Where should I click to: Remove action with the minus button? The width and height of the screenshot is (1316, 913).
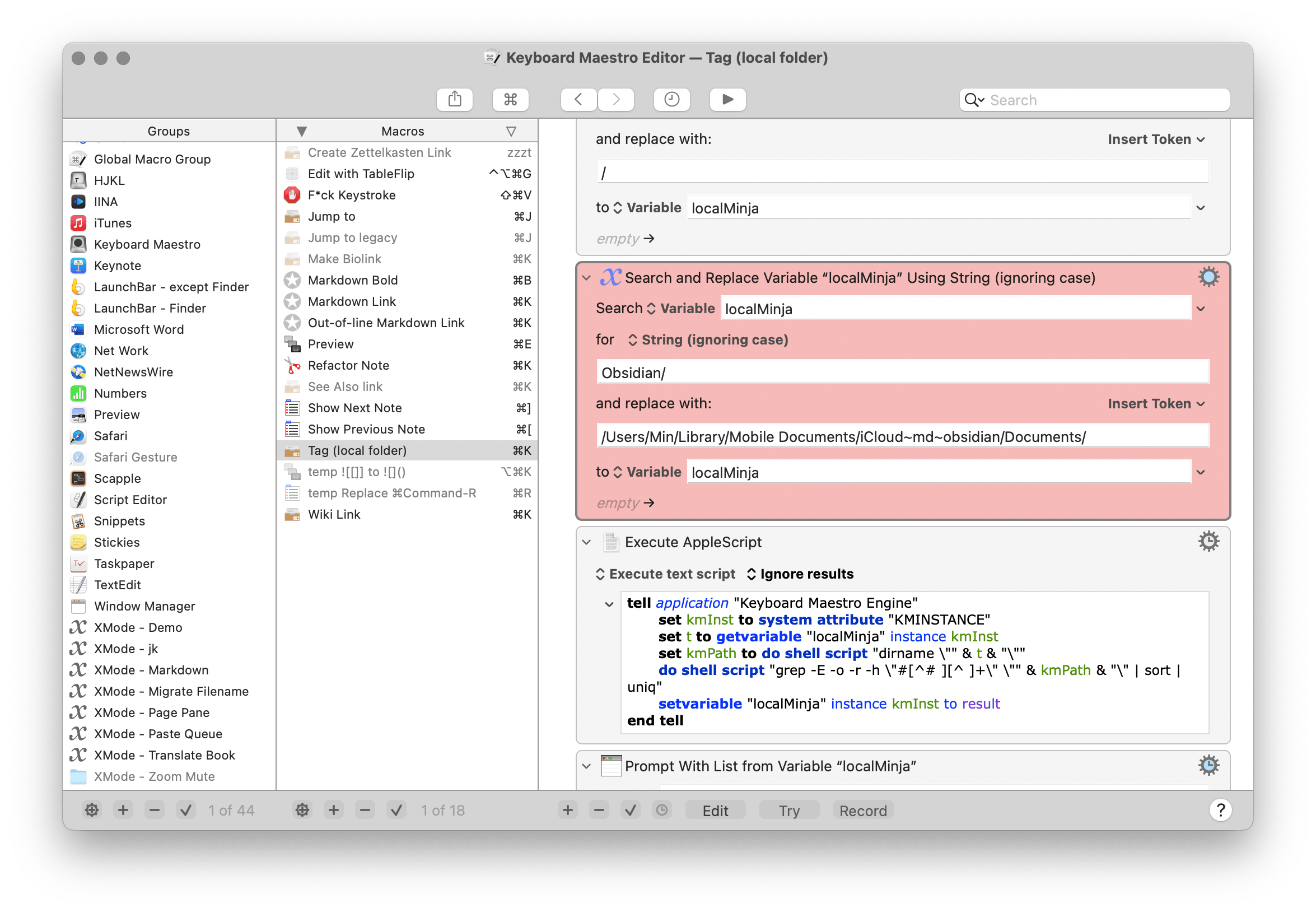pos(599,810)
